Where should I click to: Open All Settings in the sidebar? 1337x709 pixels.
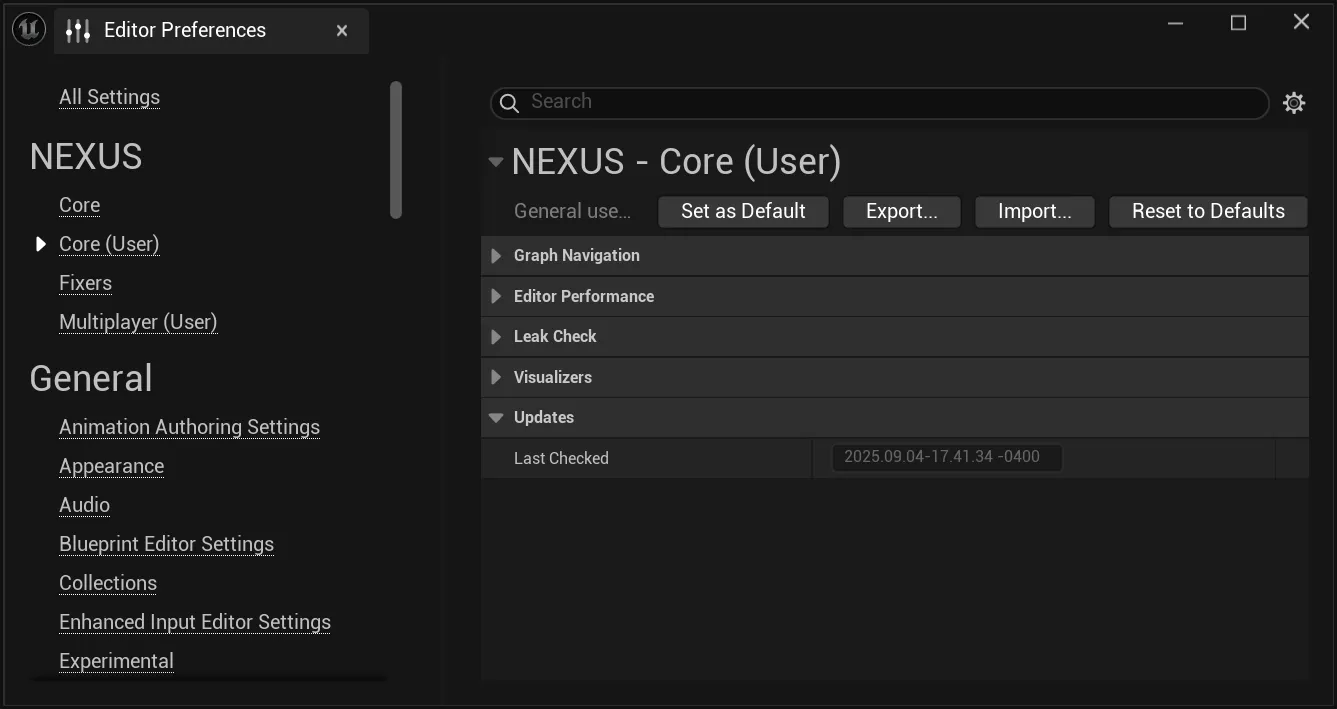(109, 97)
